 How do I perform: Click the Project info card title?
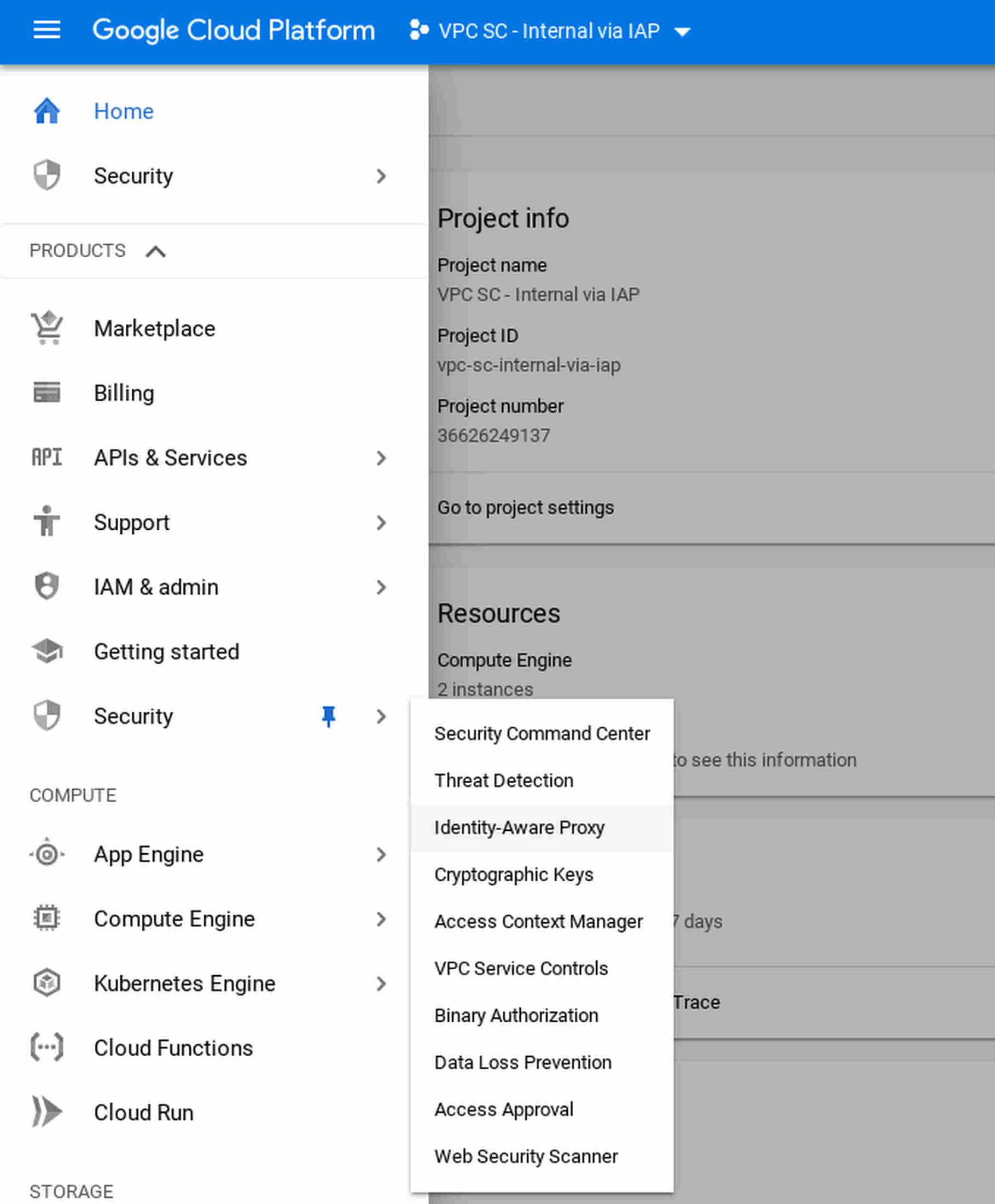[503, 218]
